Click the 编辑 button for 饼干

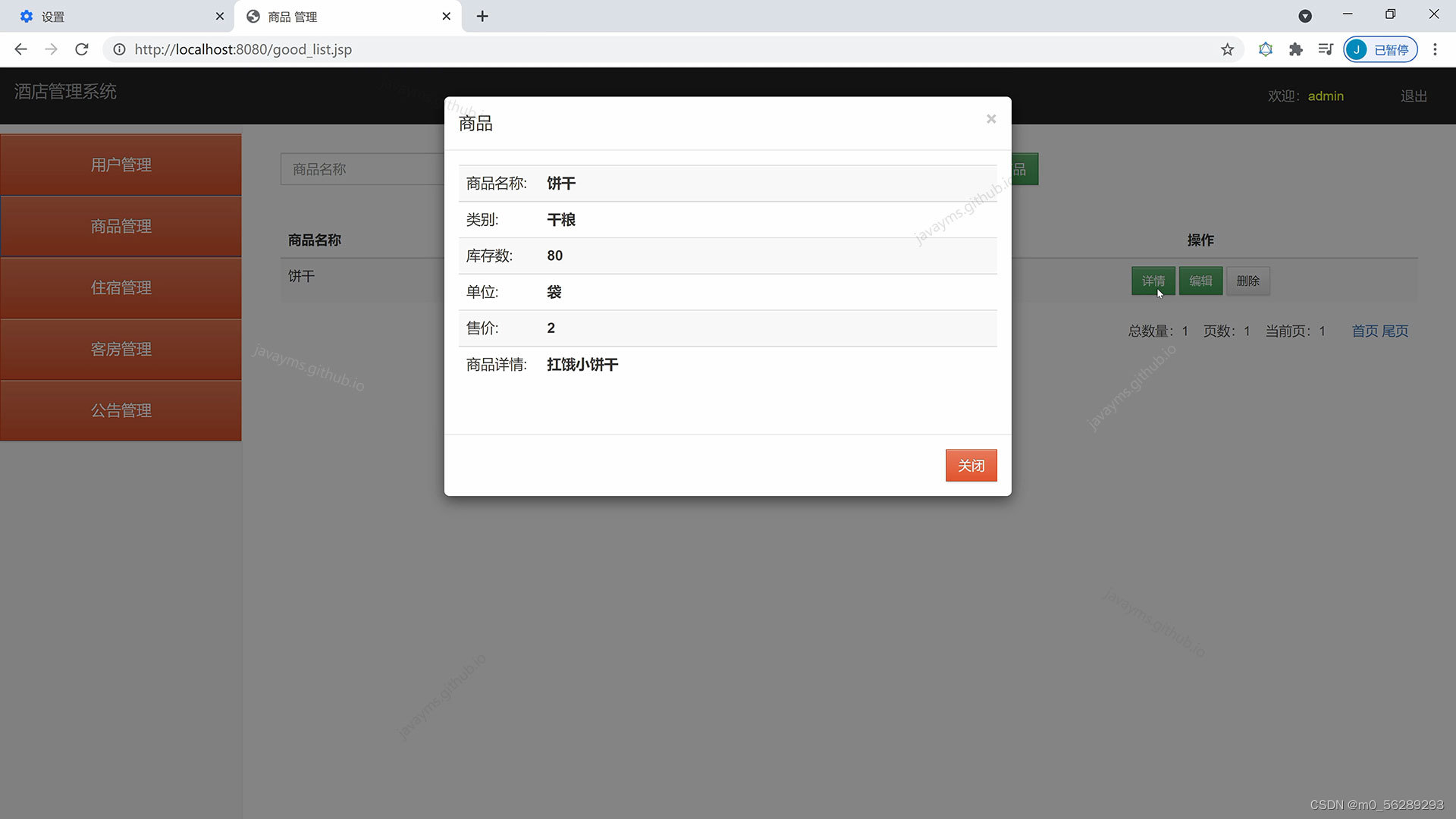point(1200,281)
